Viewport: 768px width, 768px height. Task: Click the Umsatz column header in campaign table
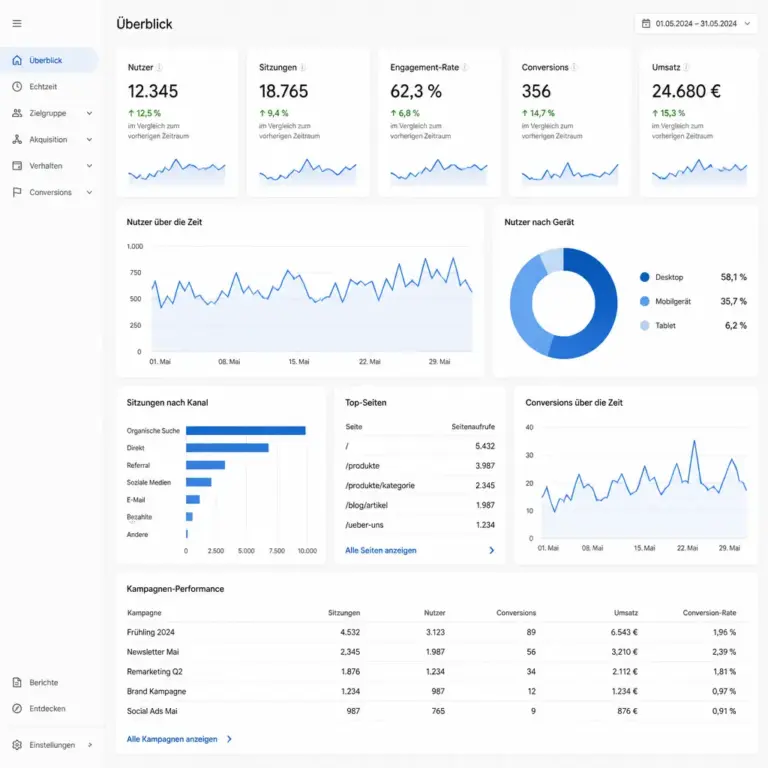click(626, 613)
